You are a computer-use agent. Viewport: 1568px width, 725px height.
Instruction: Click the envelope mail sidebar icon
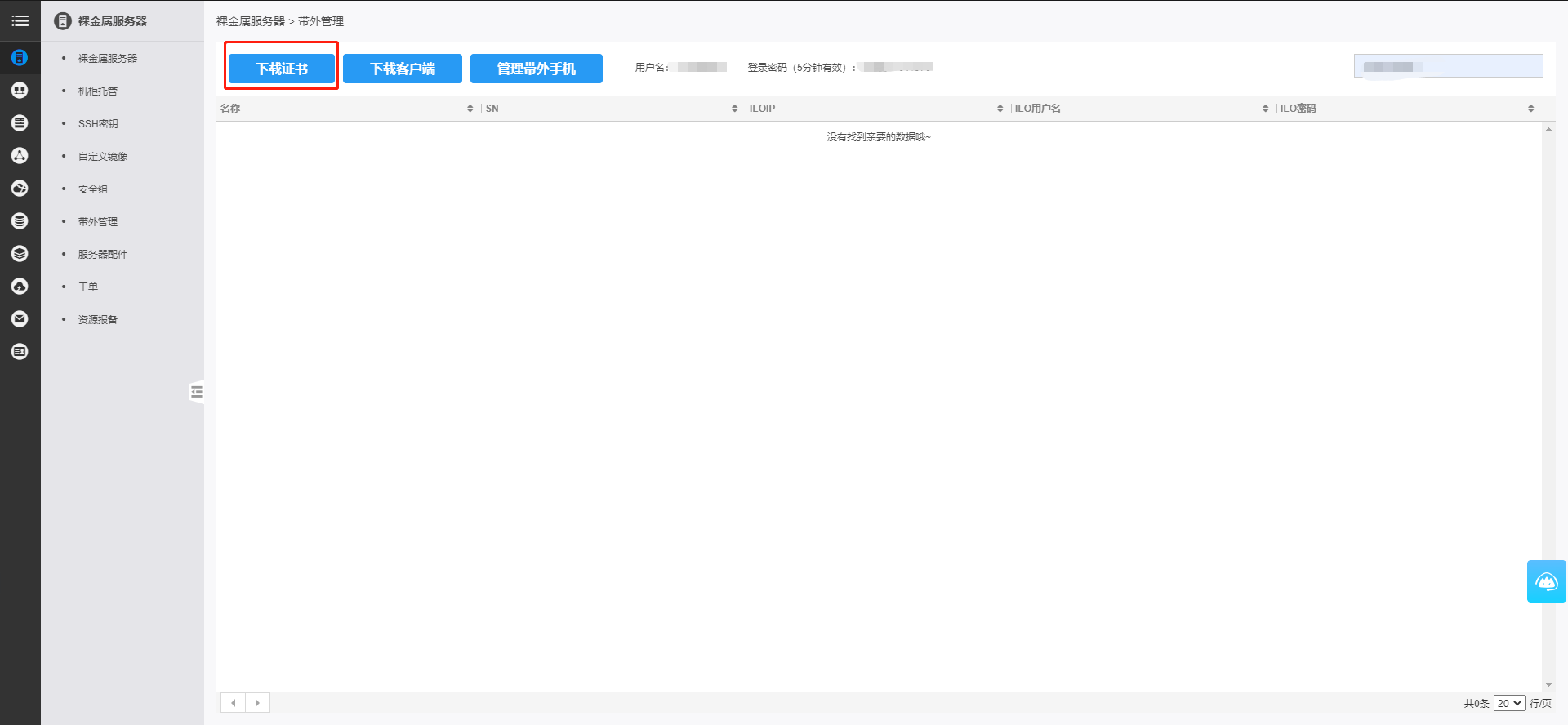[20, 319]
